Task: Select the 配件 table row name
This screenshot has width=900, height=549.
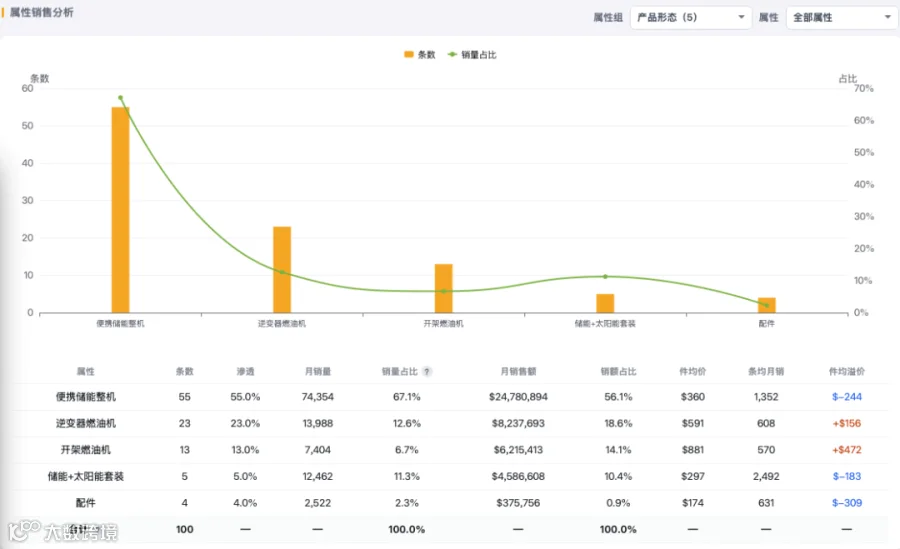Action: tap(86, 502)
